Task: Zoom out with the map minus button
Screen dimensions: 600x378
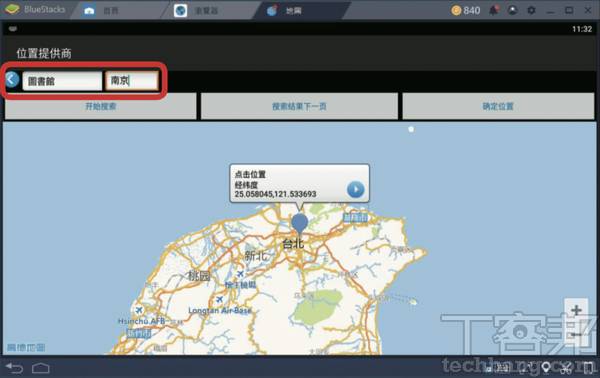Action: coord(576,335)
